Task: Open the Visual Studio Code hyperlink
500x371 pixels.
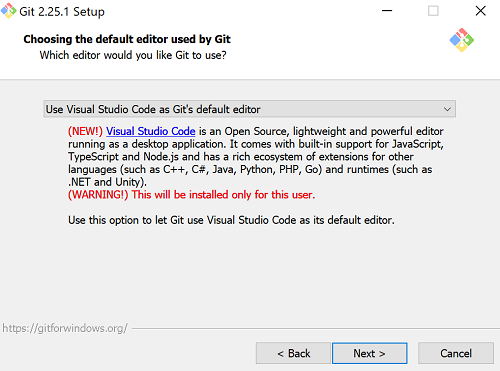Action: click(x=151, y=131)
